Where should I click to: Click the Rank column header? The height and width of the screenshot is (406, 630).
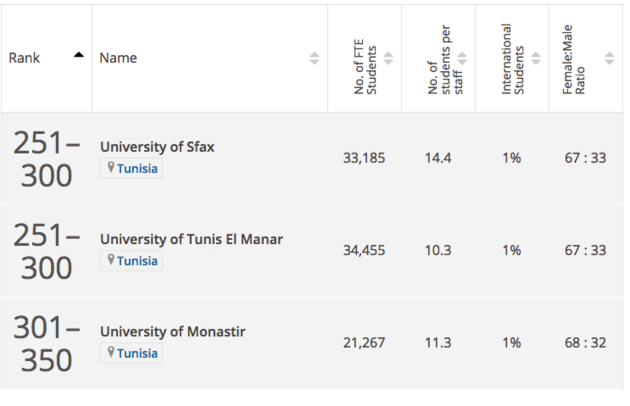click(24, 58)
